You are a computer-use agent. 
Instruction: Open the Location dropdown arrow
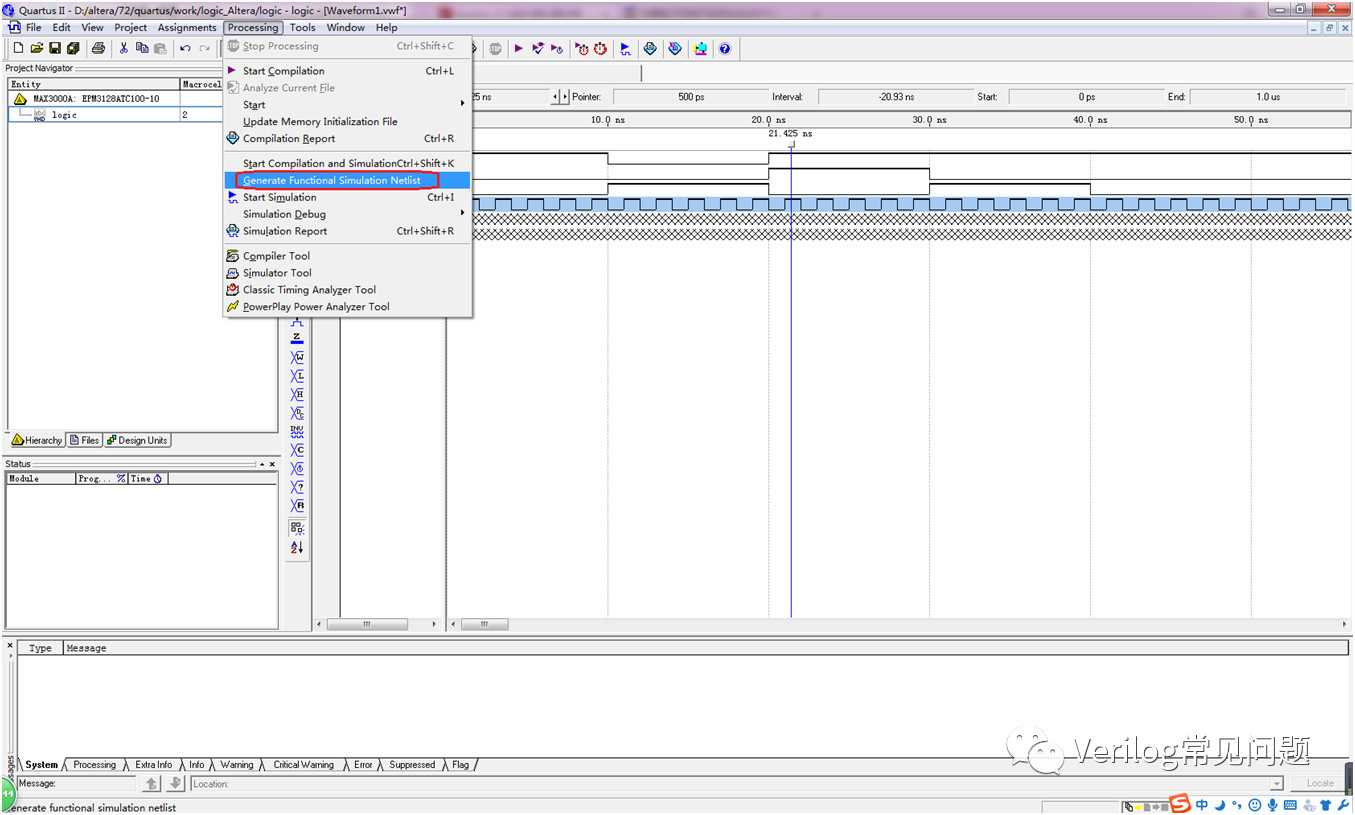pos(1277,784)
